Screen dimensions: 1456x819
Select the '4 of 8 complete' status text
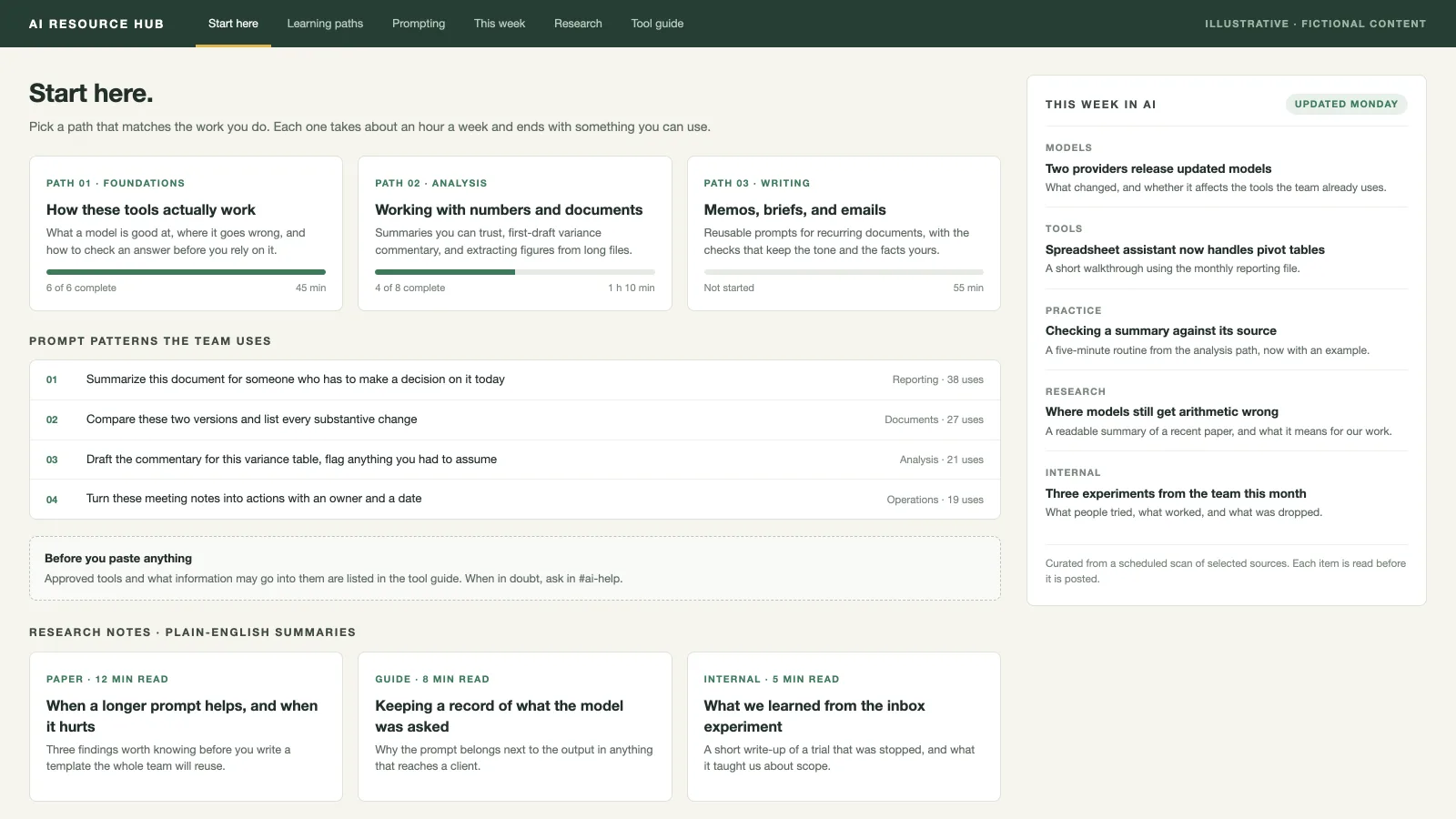(410, 288)
